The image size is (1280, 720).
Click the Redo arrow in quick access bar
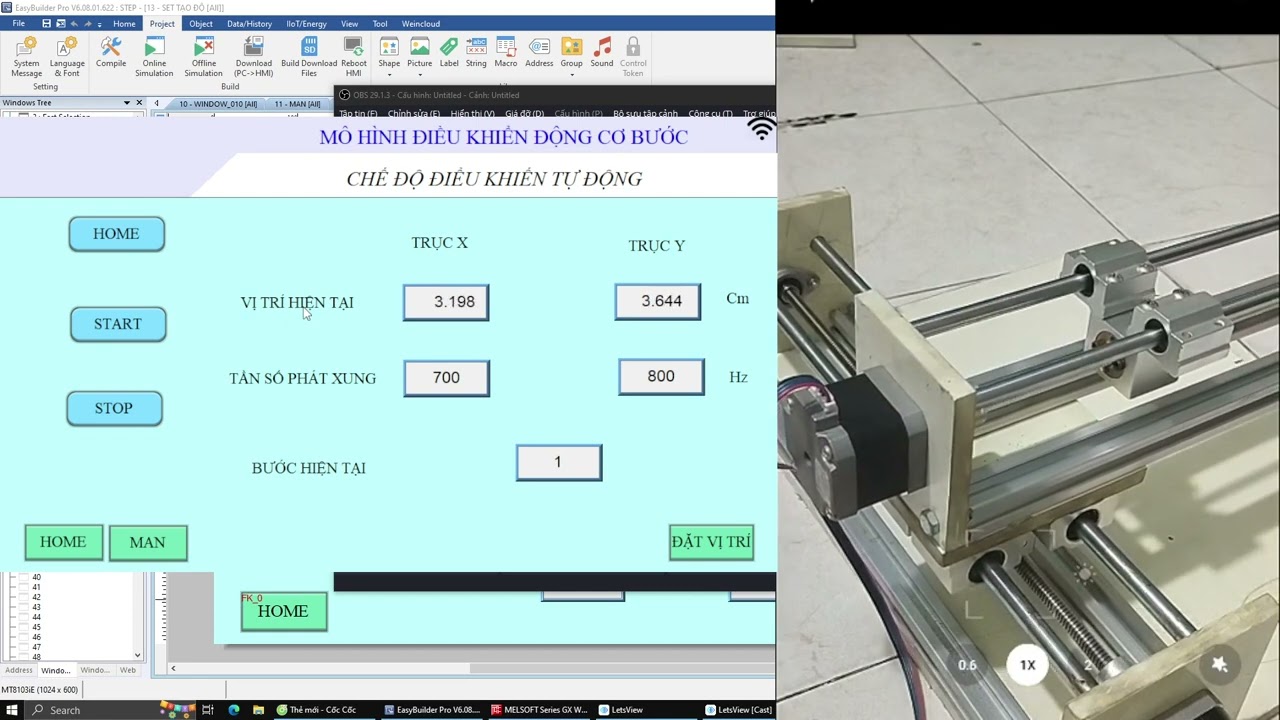coord(89,23)
